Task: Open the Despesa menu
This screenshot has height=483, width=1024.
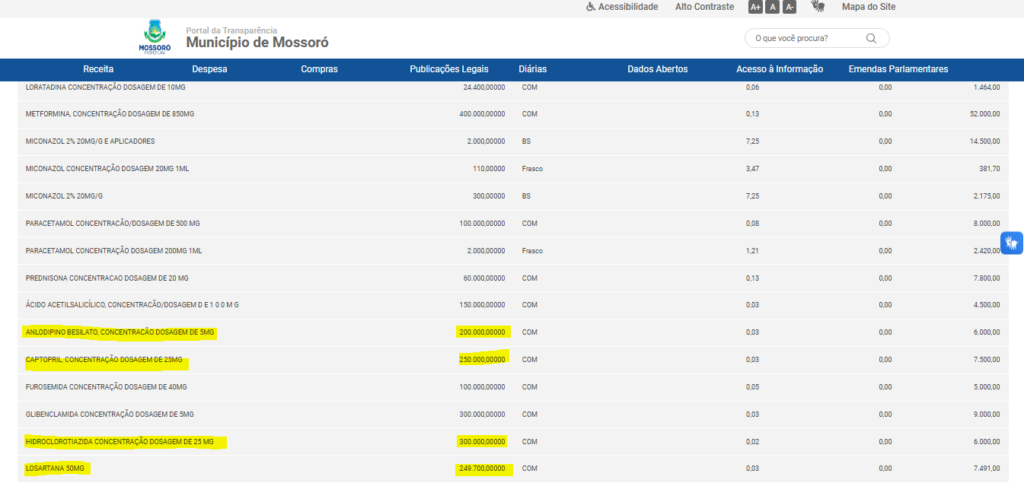Action: pyautogui.click(x=209, y=69)
